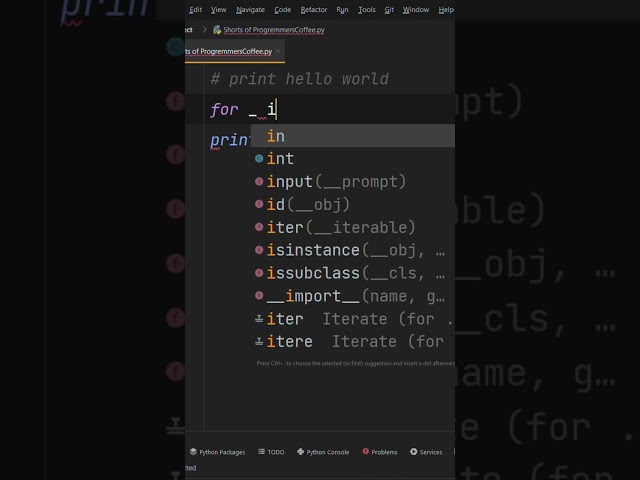Click template icon beside iter Iterate
The image size is (640, 480).
(x=259, y=319)
